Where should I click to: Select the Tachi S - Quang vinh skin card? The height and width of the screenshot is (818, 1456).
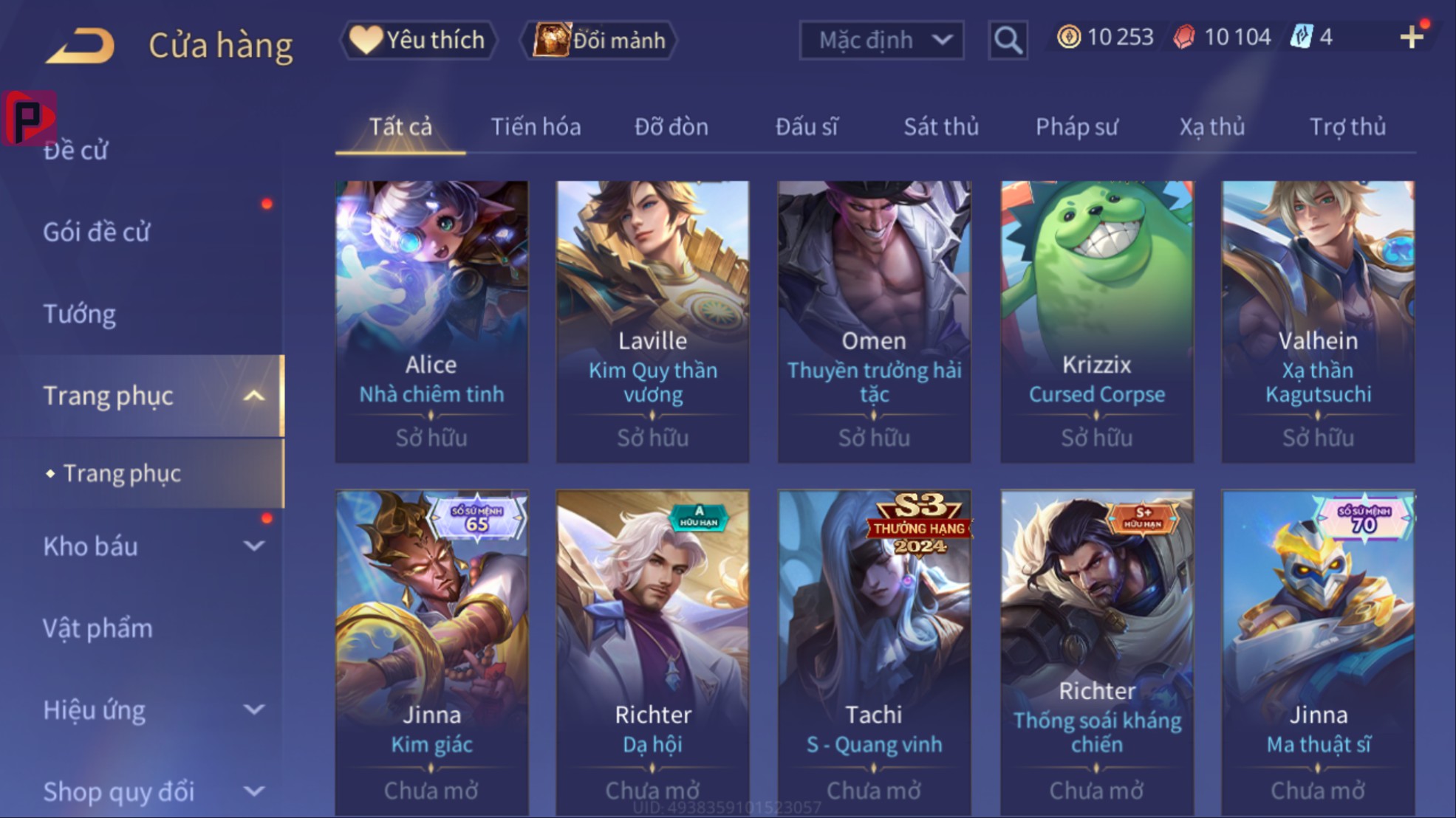pyautogui.click(x=874, y=653)
